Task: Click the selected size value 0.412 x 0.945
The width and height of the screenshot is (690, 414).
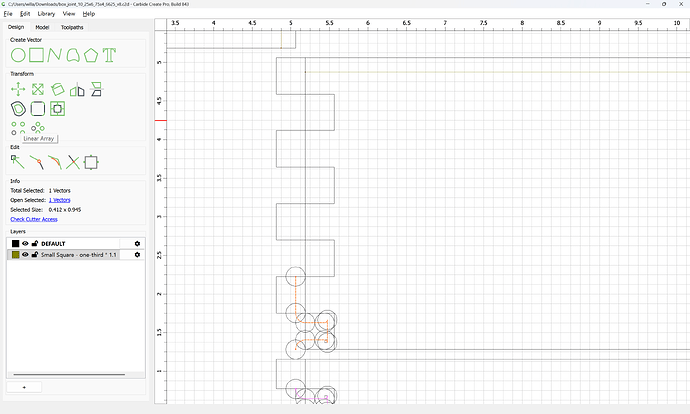Action: click(x=65, y=210)
